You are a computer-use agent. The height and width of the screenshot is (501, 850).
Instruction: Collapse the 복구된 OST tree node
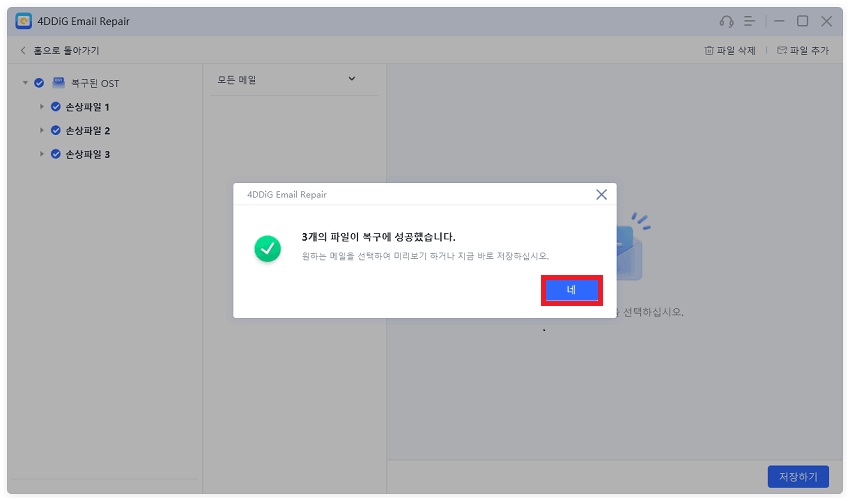pos(25,83)
